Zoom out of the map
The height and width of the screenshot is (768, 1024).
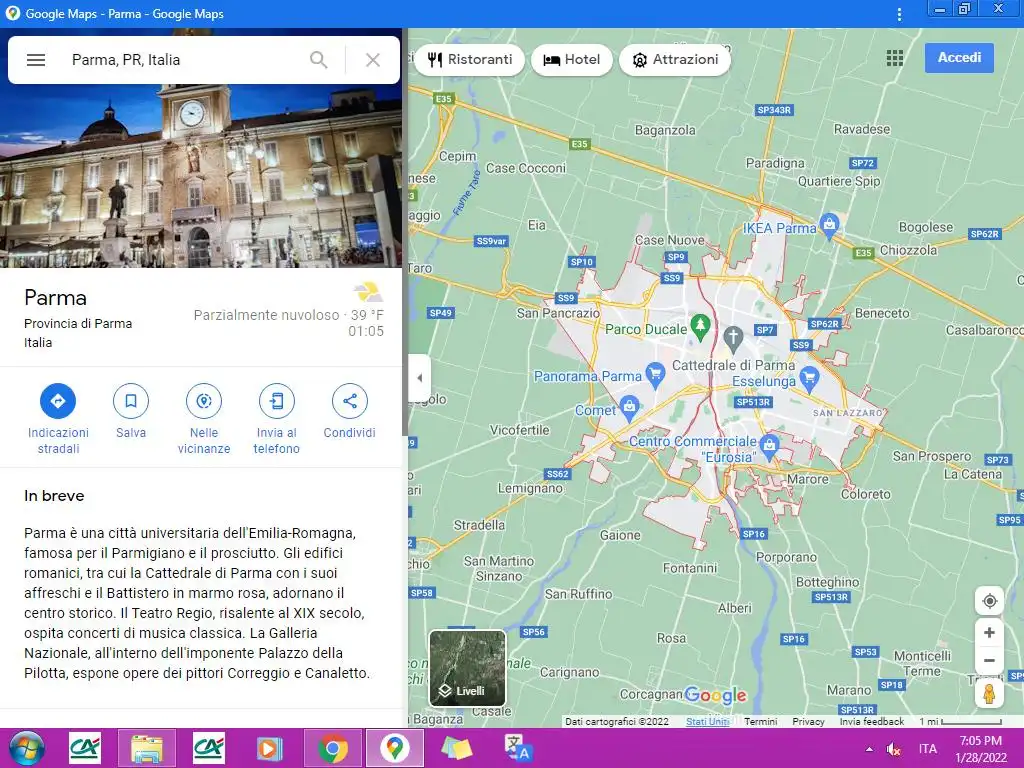click(x=989, y=660)
